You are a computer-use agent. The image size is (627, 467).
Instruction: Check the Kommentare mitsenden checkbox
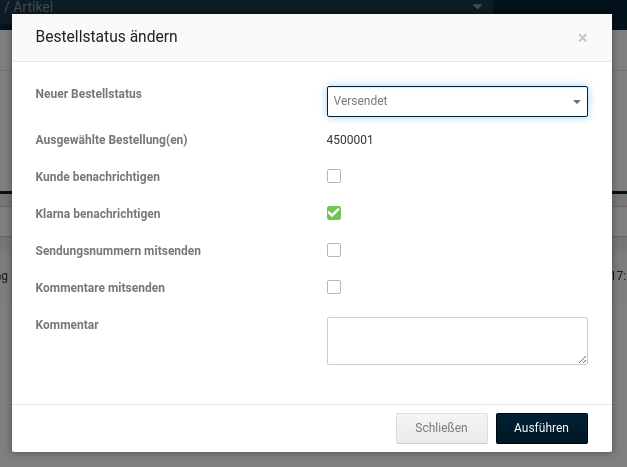[x=334, y=287]
